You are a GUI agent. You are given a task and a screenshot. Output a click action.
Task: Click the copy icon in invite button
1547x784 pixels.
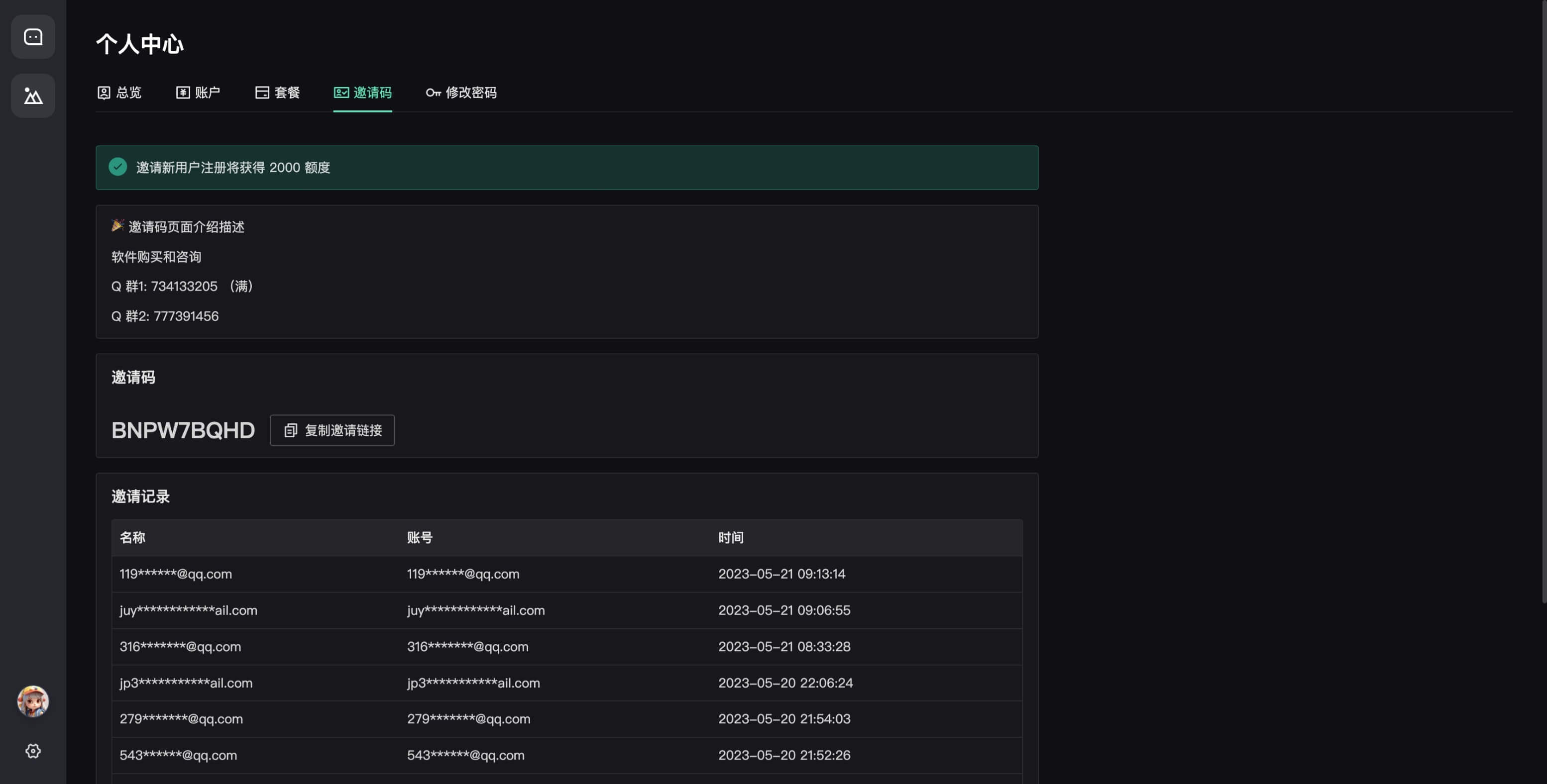point(291,430)
